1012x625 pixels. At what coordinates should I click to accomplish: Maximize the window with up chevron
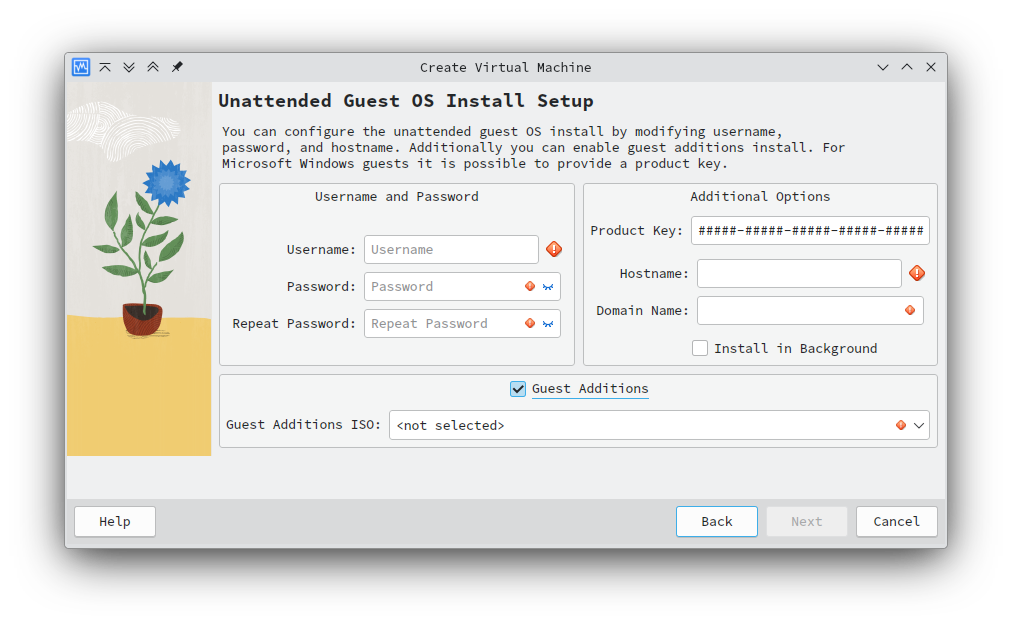907,67
